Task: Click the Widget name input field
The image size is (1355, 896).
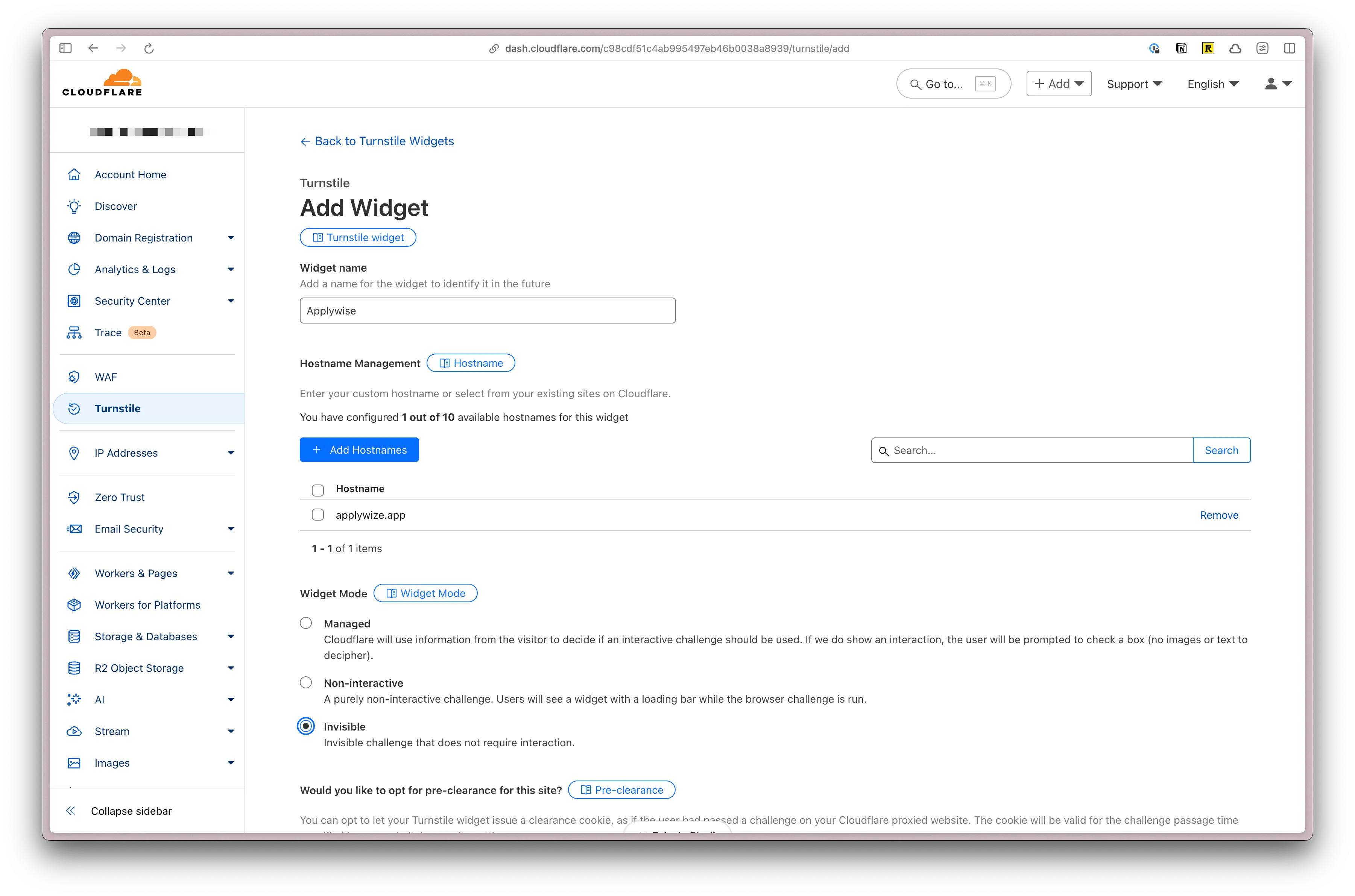Action: pyautogui.click(x=488, y=310)
